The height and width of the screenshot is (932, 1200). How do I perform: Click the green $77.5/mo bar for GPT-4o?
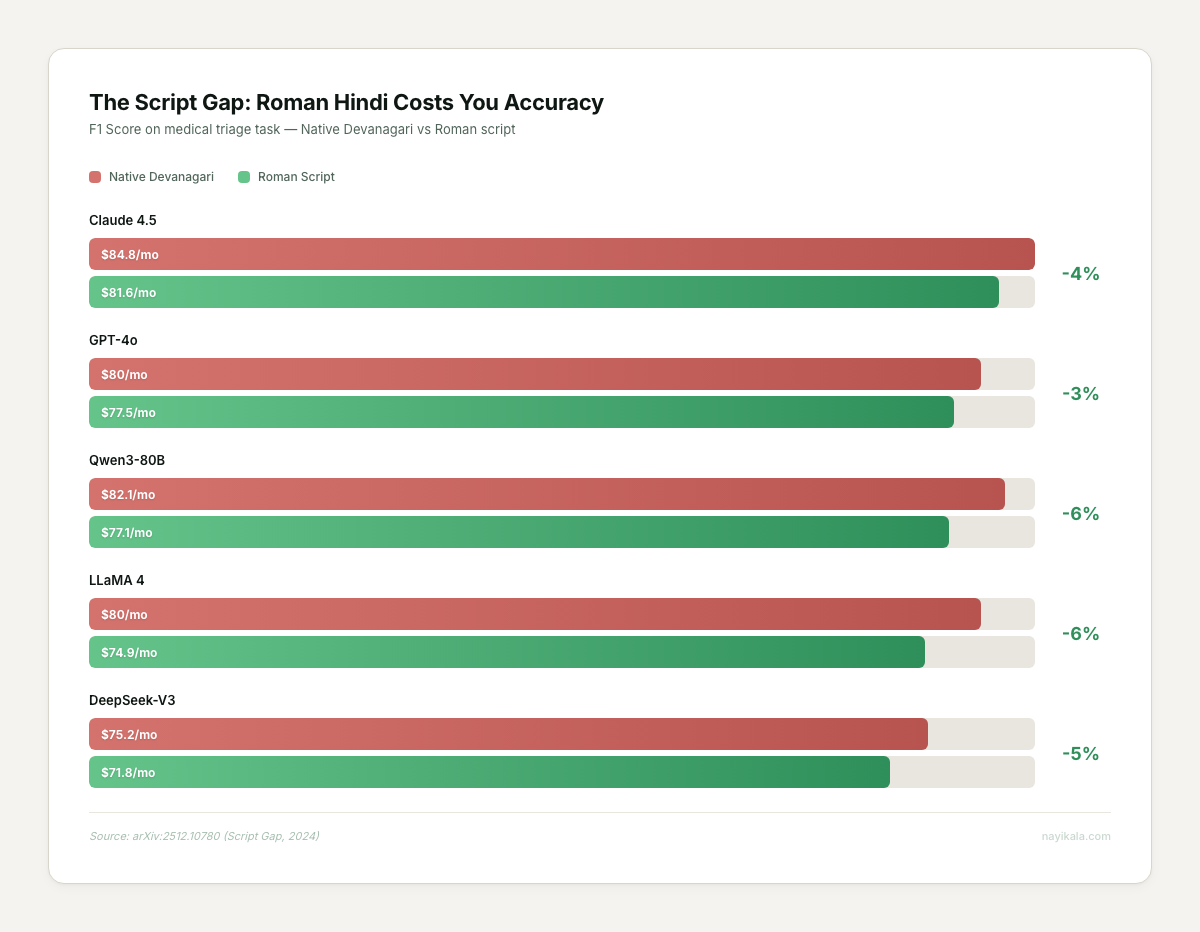[521, 412]
